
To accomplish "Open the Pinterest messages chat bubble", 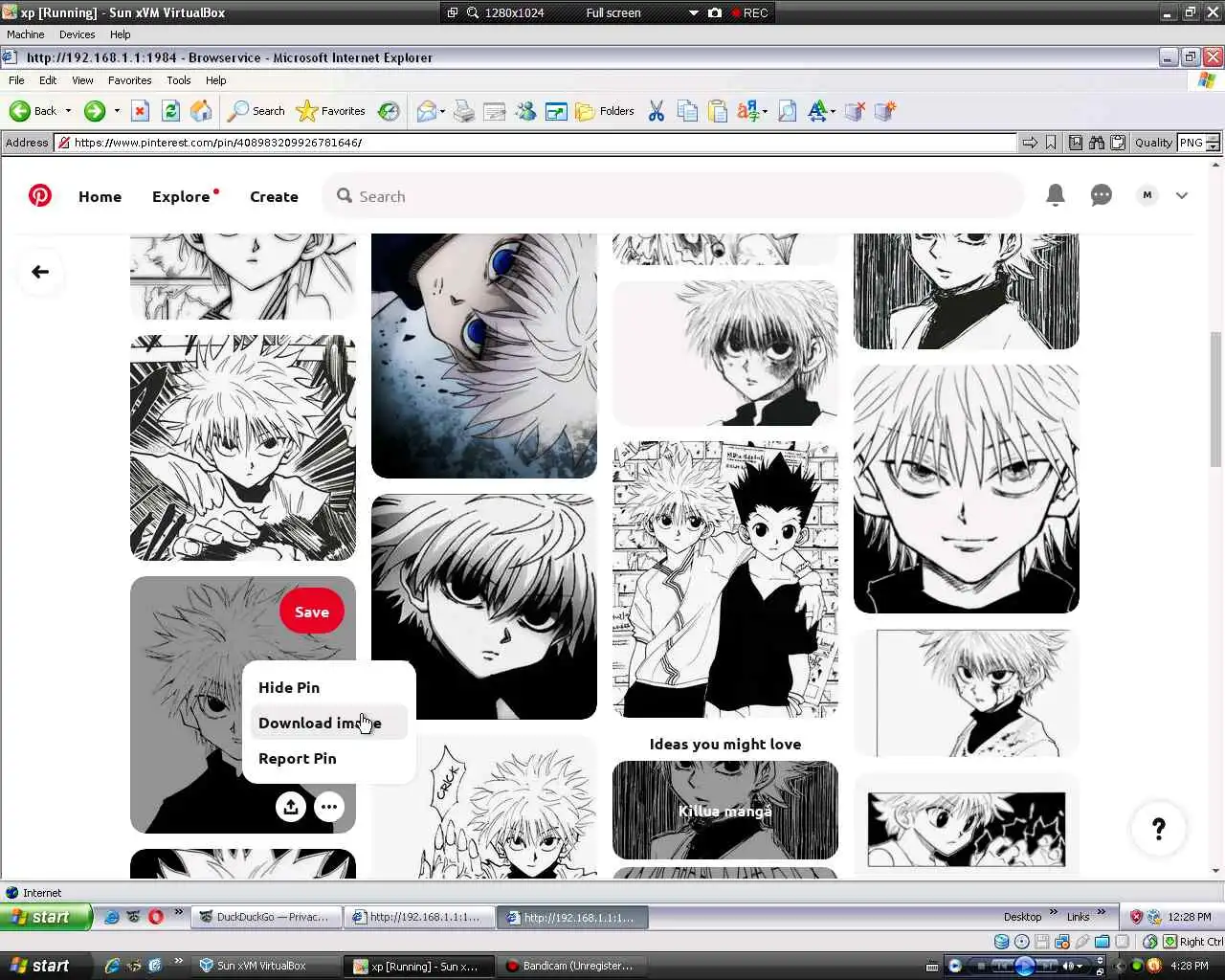I will pyautogui.click(x=1102, y=195).
